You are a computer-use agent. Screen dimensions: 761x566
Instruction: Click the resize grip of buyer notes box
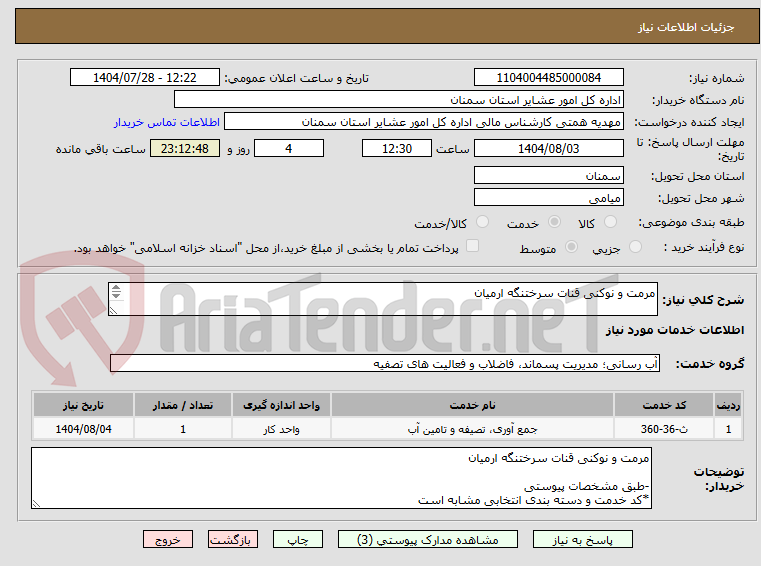[x=36, y=504]
